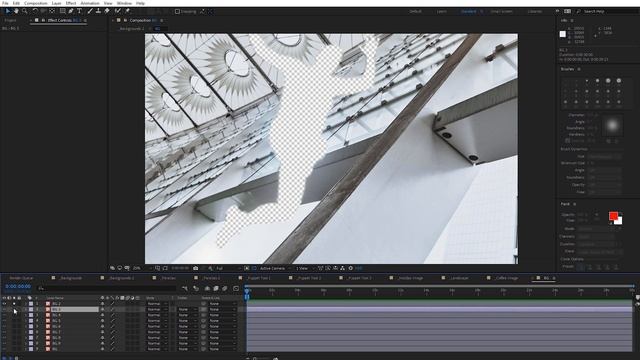The image size is (640, 360).
Task: Toggle visibility eye for layer 4
Action: pos(4,321)
